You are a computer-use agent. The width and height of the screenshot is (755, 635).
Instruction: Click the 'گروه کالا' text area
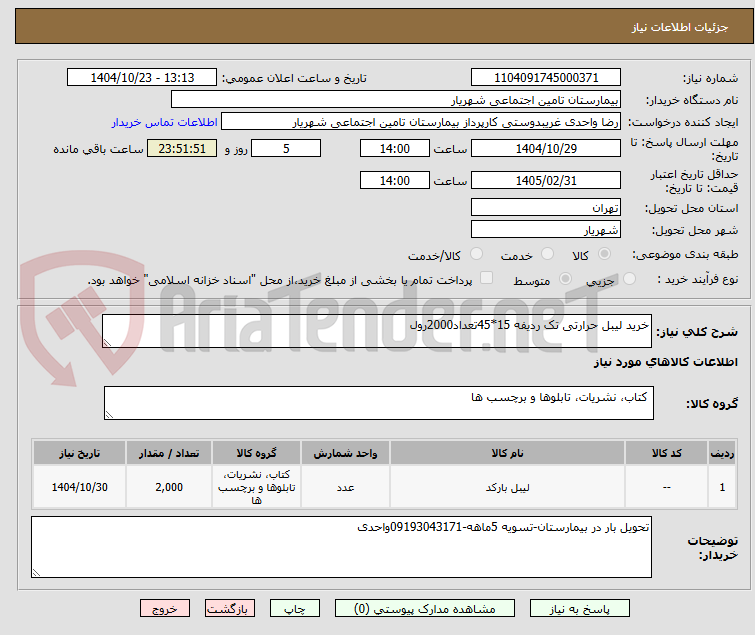[x=379, y=403]
